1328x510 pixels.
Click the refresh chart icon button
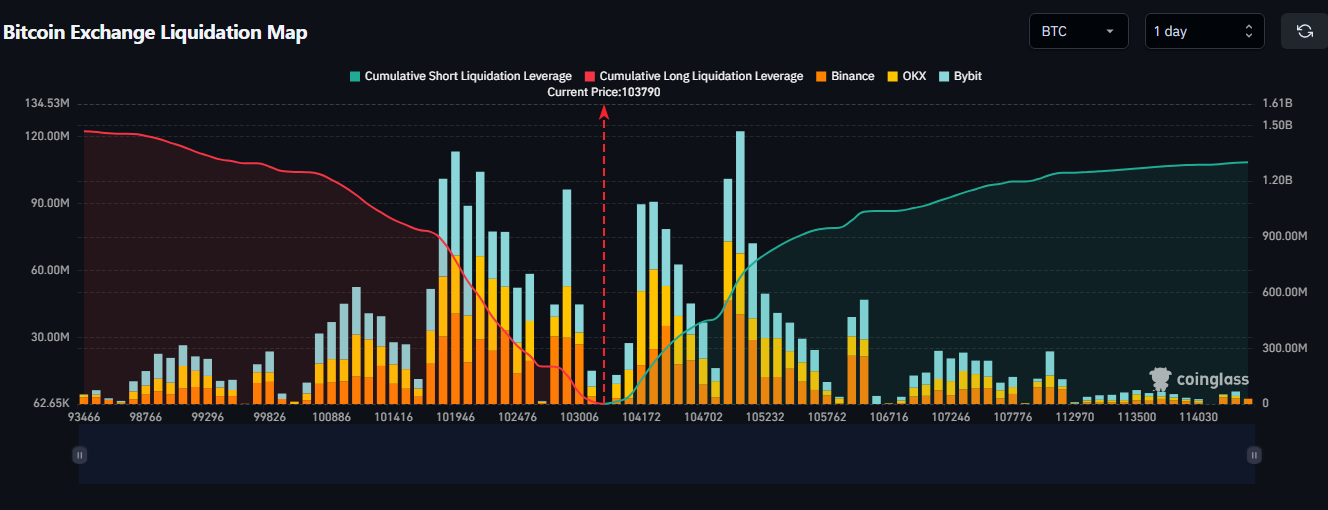pyautogui.click(x=1304, y=31)
